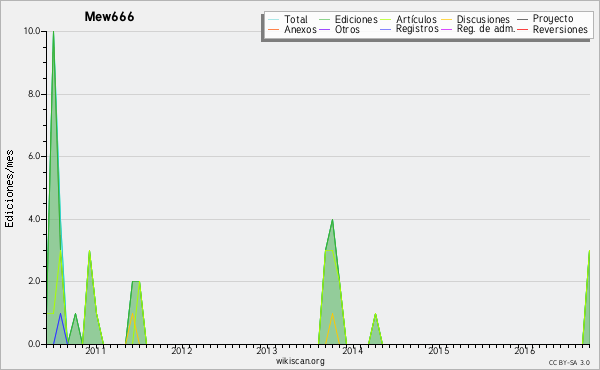This screenshot has width=600, height=370.
Task: Click the cyan Total line swatch
Action: click(x=274, y=20)
